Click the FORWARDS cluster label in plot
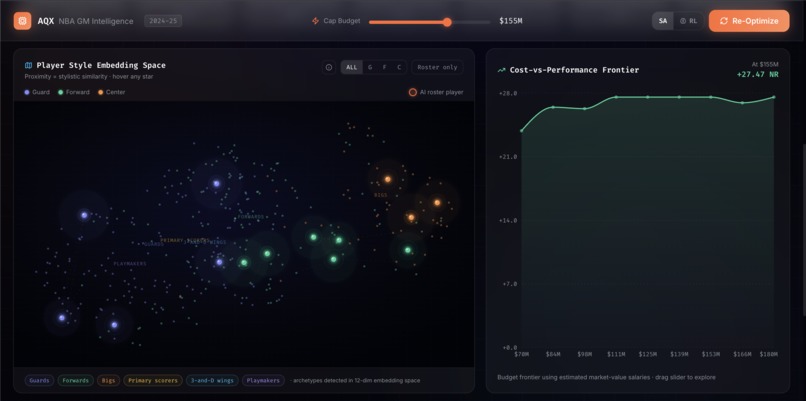Screen dimensions: 806x401 point(251,217)
